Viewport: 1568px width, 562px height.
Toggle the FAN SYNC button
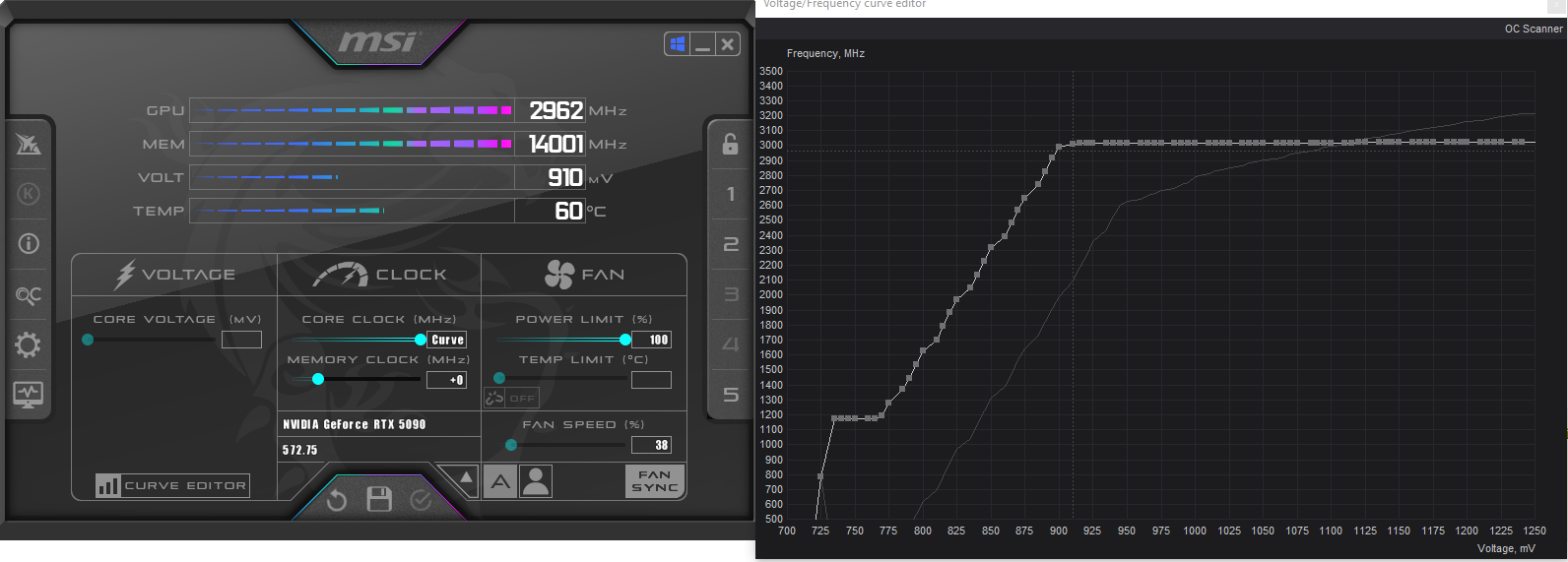655,481
